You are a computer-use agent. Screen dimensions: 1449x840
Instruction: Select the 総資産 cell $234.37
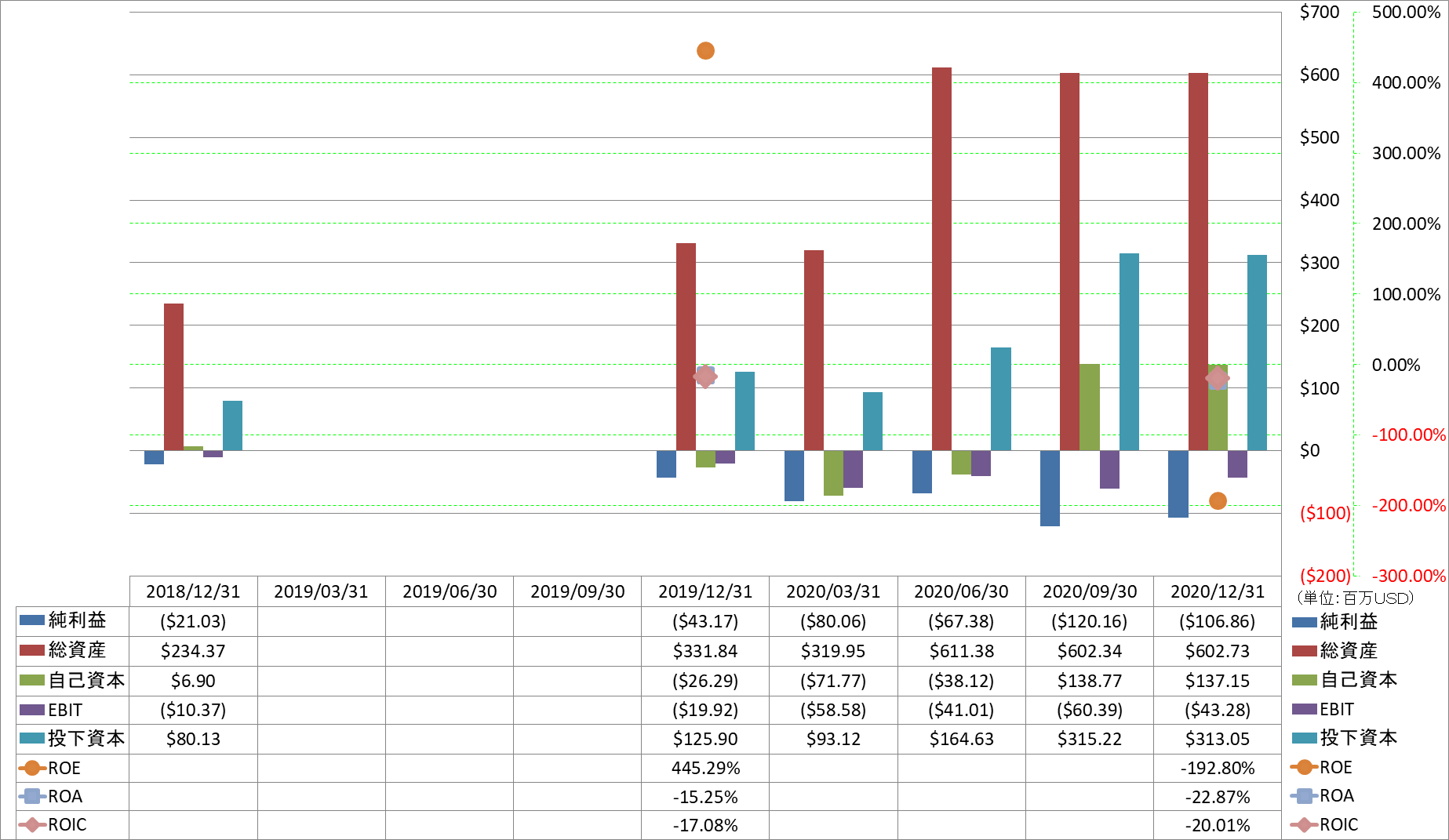[x=193, y=651]
